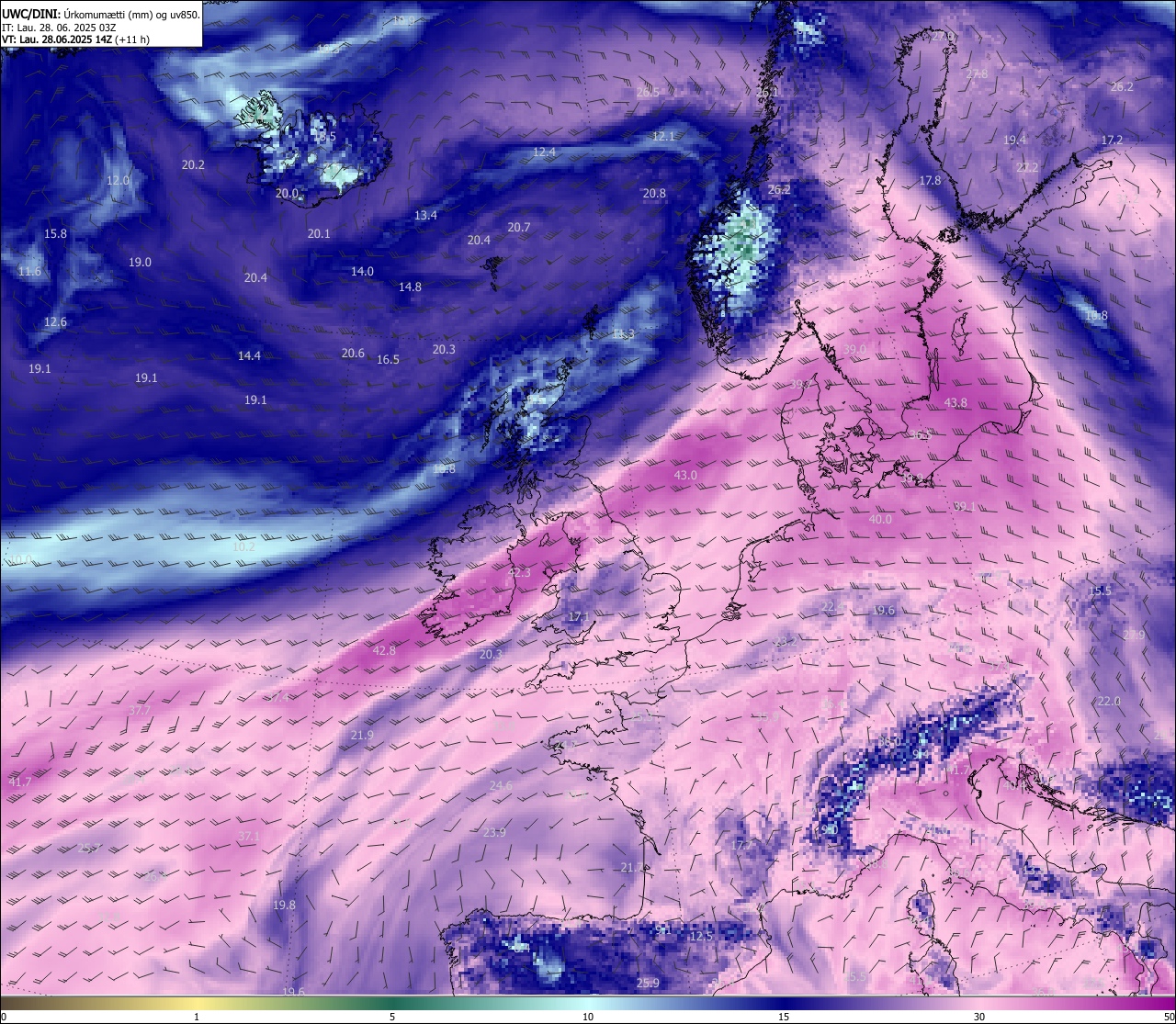The image size is (1176, 1024).
Task: Click the map value 12.4
Action: pyautogui.click(x=545, y=152)
